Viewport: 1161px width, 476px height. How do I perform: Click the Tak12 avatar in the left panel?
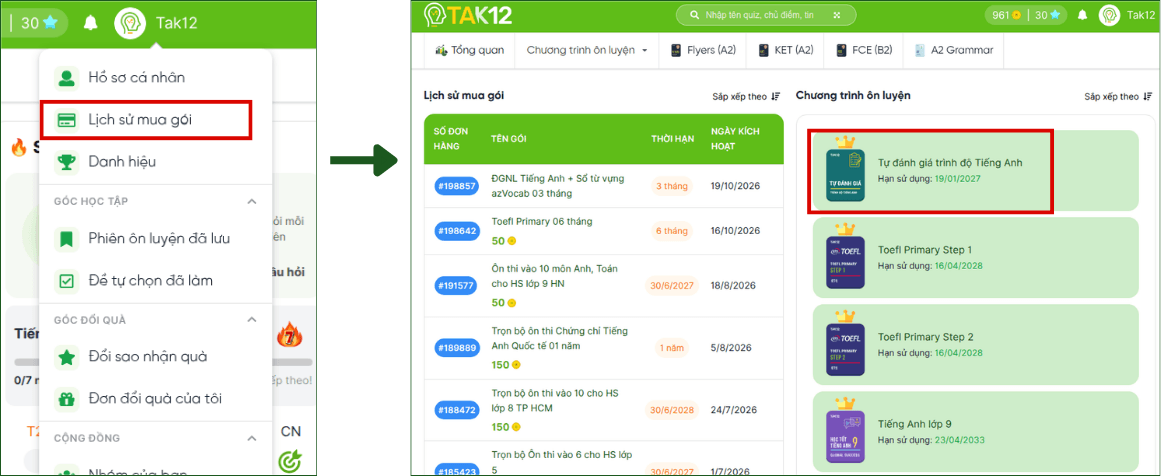pyautogui.click(x=130, y=23)
